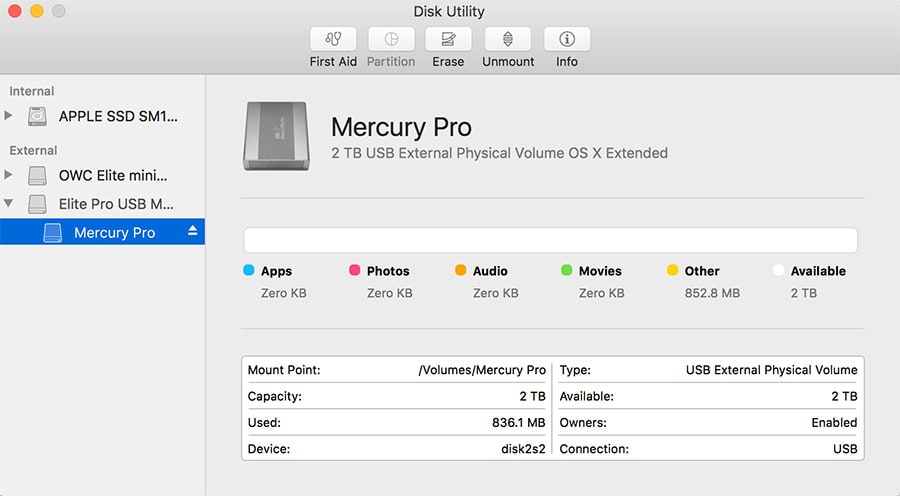This screenshot has width=900, height=496.
Task: Click the OWC Elite mini drive icon
Action: coord(38,176)
